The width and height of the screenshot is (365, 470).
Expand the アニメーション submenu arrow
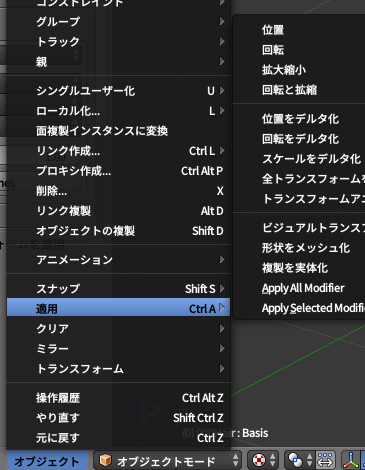[222, 259]
